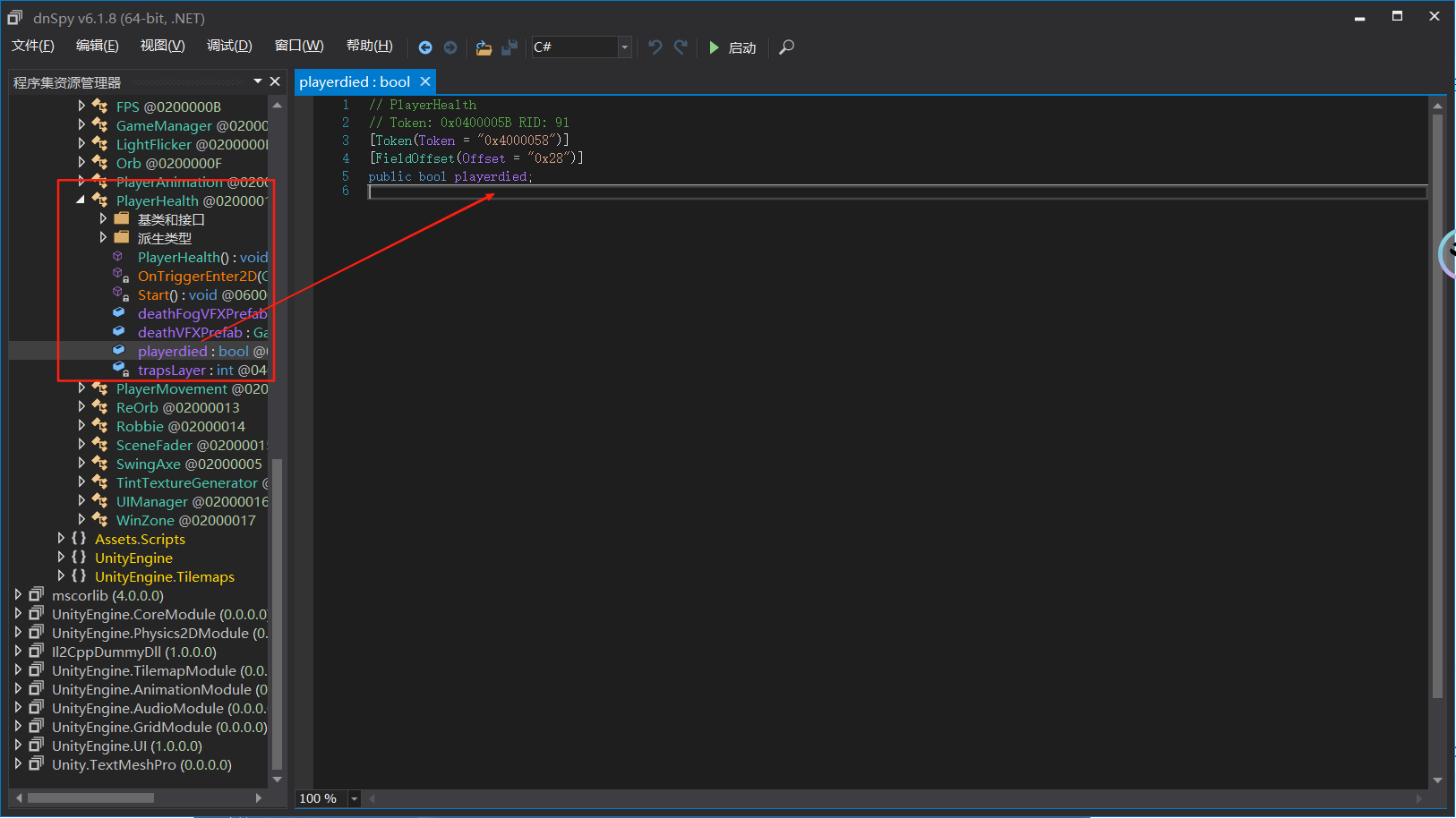Select the PlayerHealth() constructor method
Viewport: 1456px width, 818px height.
click(x=202, y=257)
